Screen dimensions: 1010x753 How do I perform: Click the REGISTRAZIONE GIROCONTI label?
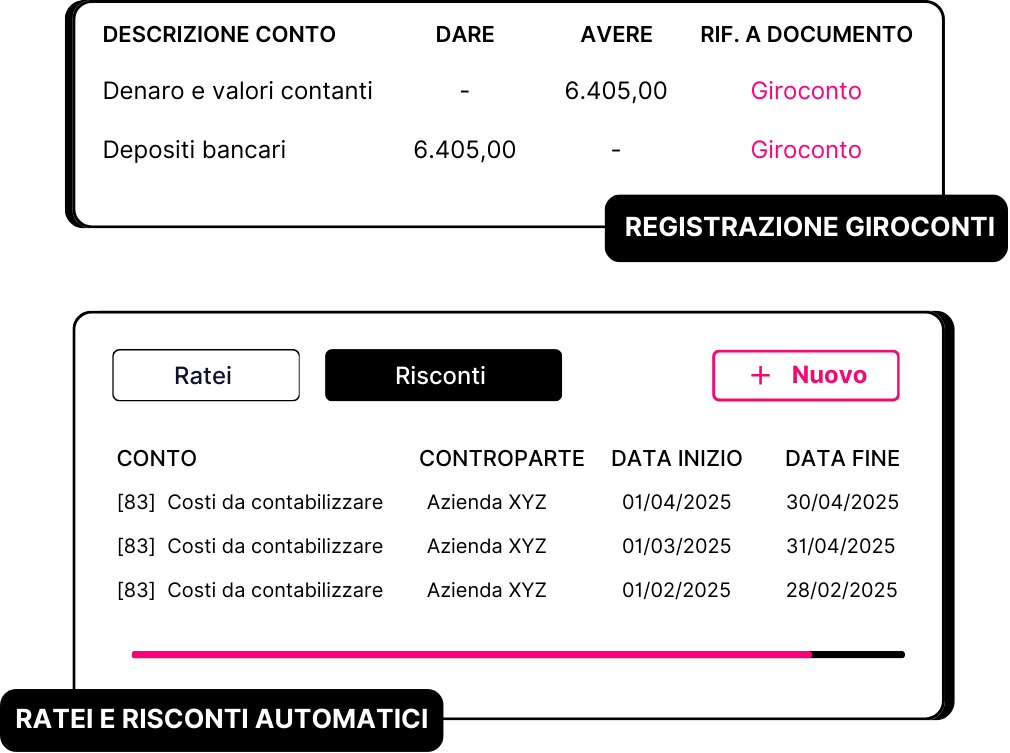tap(810, 227)
